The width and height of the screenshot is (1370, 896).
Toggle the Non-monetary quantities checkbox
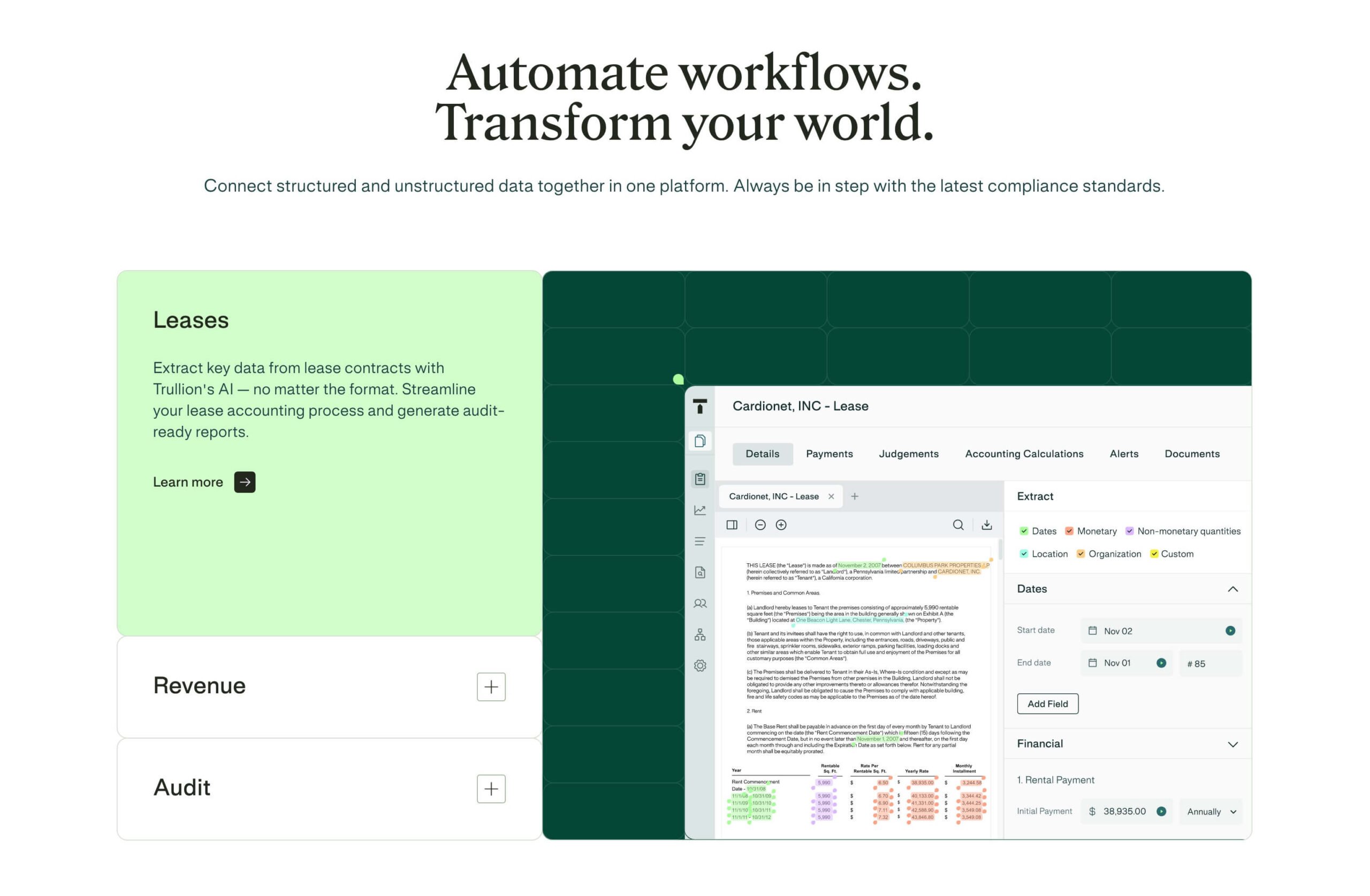tap(1129, 531)
